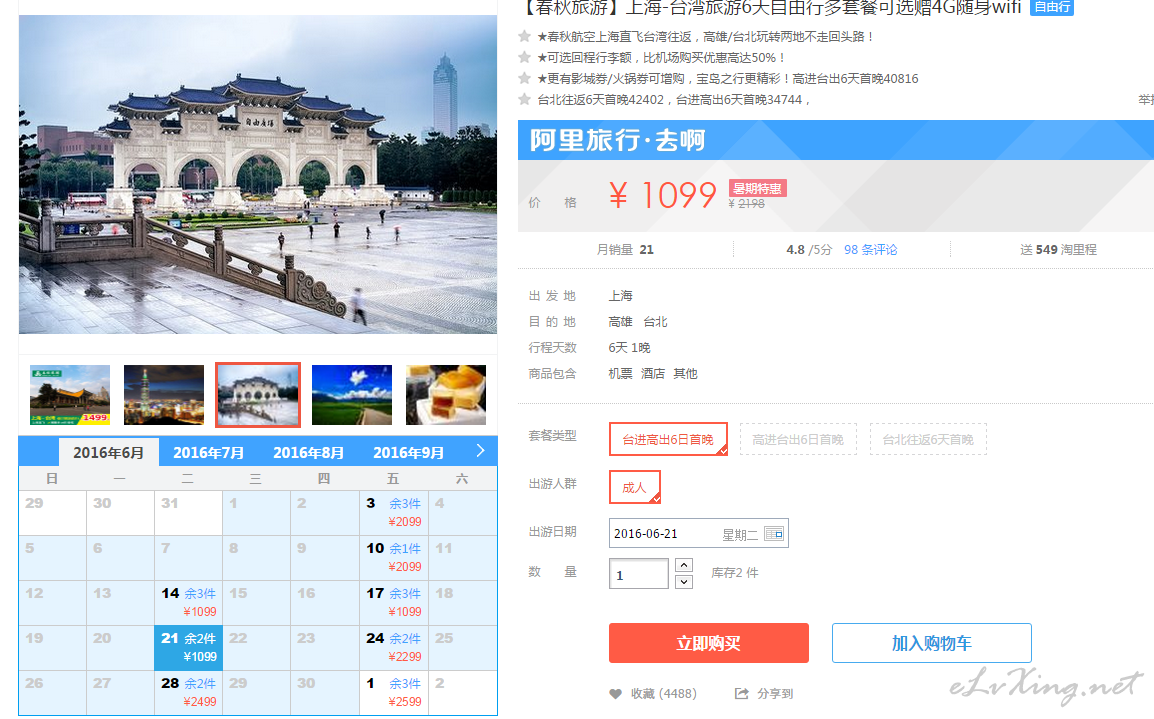The height and width of the screenshot is (719, 1154).
Task: Select pastry food thumbnail
Action: tap(446, 395)
